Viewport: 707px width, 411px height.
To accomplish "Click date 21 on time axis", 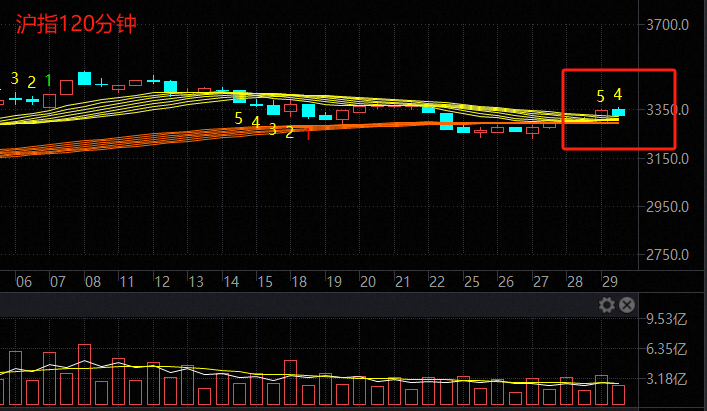I will 402,282.
